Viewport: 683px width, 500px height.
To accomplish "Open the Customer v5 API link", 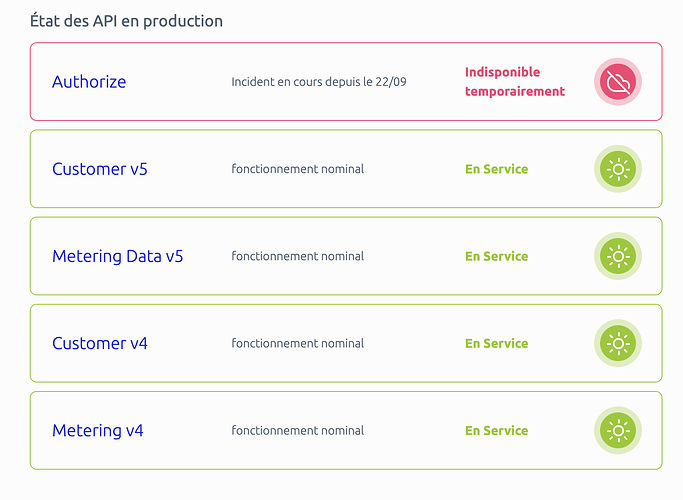I will pyautogui.click(x=100, y=169).
